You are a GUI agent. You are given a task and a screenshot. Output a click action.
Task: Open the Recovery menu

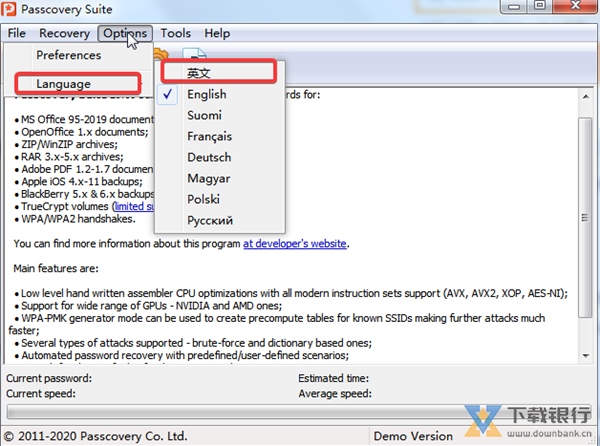point(64,33)
